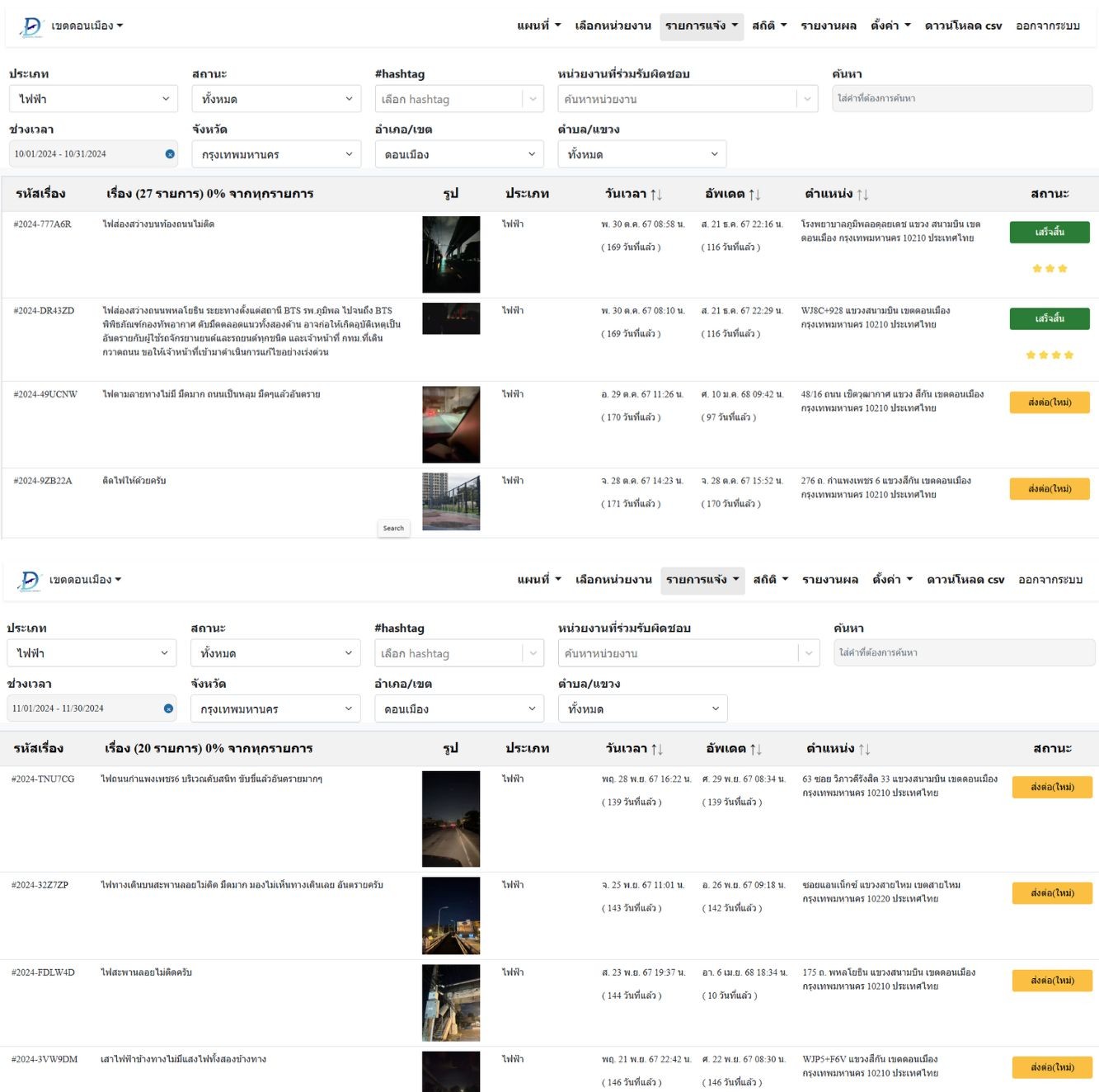Viewport: 1099px width, 1092px height.
Task: Open อำเภอ/เขต dropdown in the October filter
Action: point(460,154)
